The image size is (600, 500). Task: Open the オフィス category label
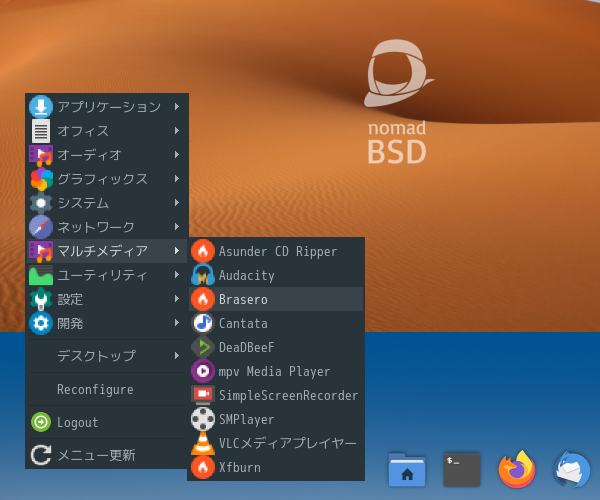pos(83,131)
